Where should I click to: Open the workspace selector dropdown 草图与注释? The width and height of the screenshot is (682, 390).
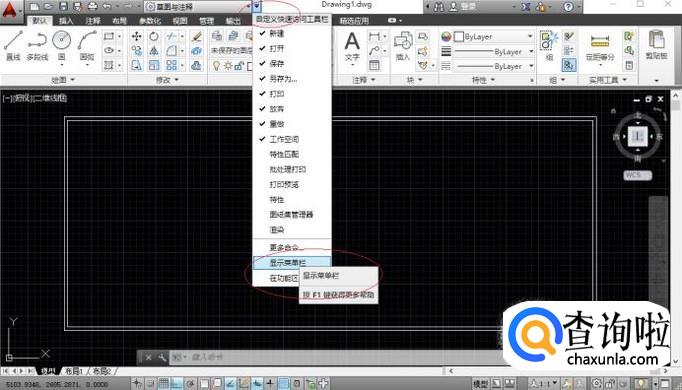(x=198, y=7)
